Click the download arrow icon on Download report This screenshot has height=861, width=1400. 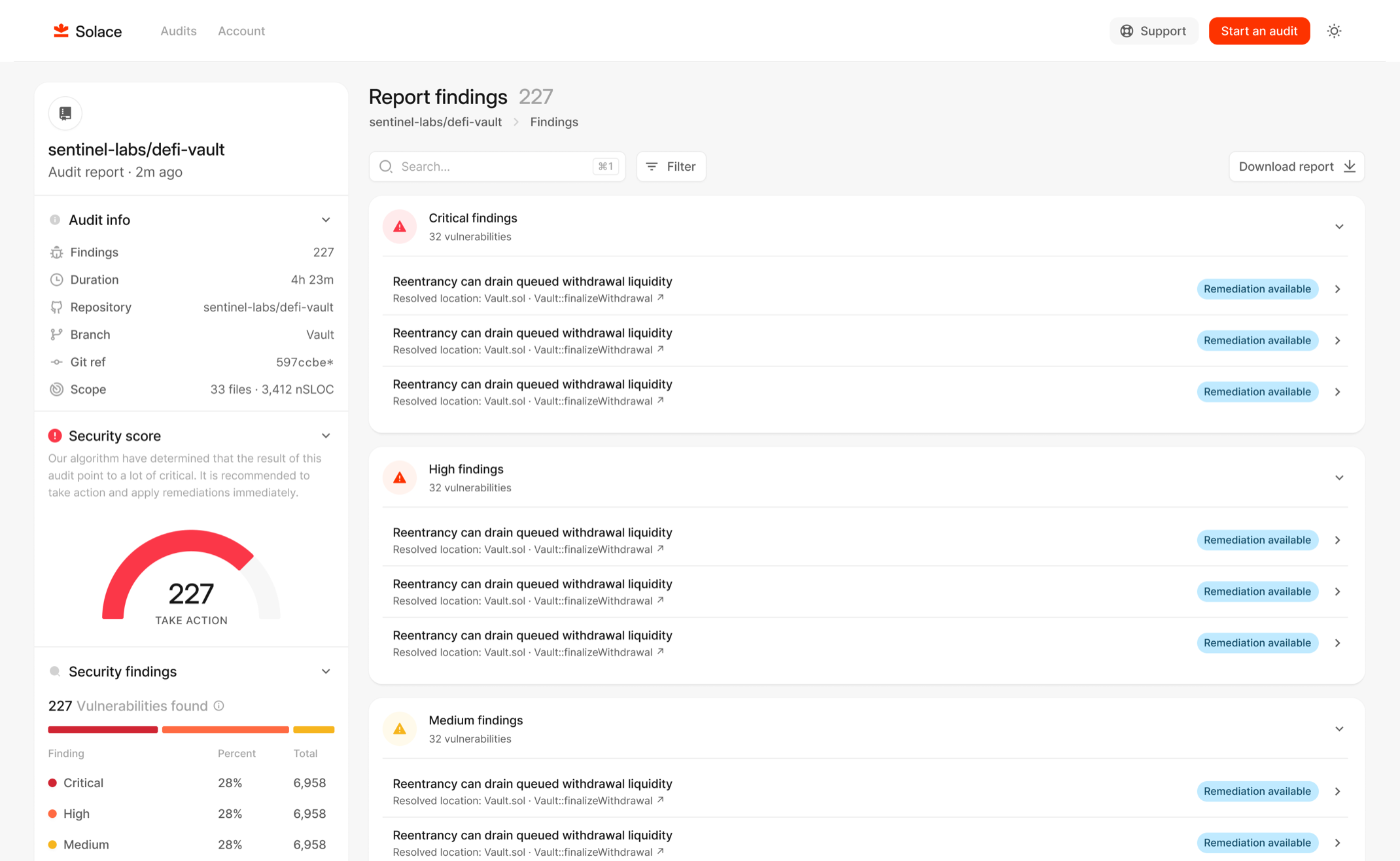(1350, 166)
